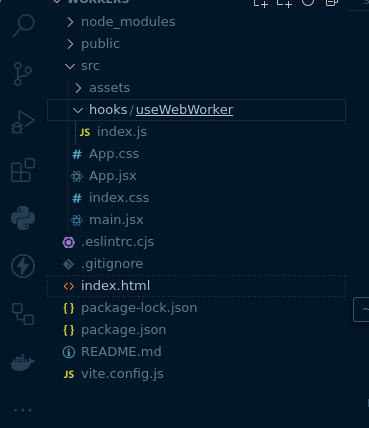The width and height of the screenshot is (369, 428).
Task: Open the vite.config.js file
Action: 196,374
